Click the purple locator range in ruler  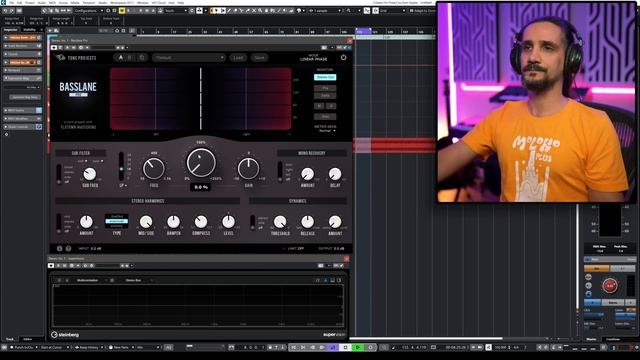pos(363,30)
